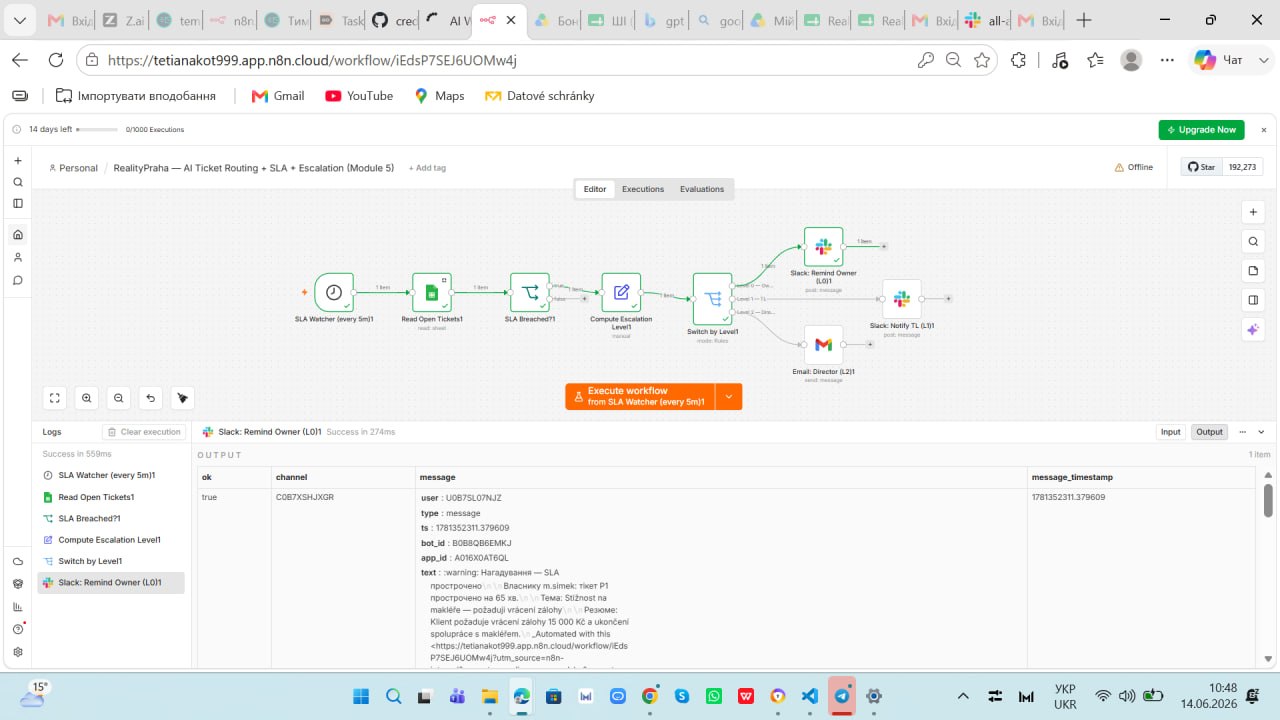
Task: Undo with the canvas reset arrow button
Action: (x=151, y=398)
